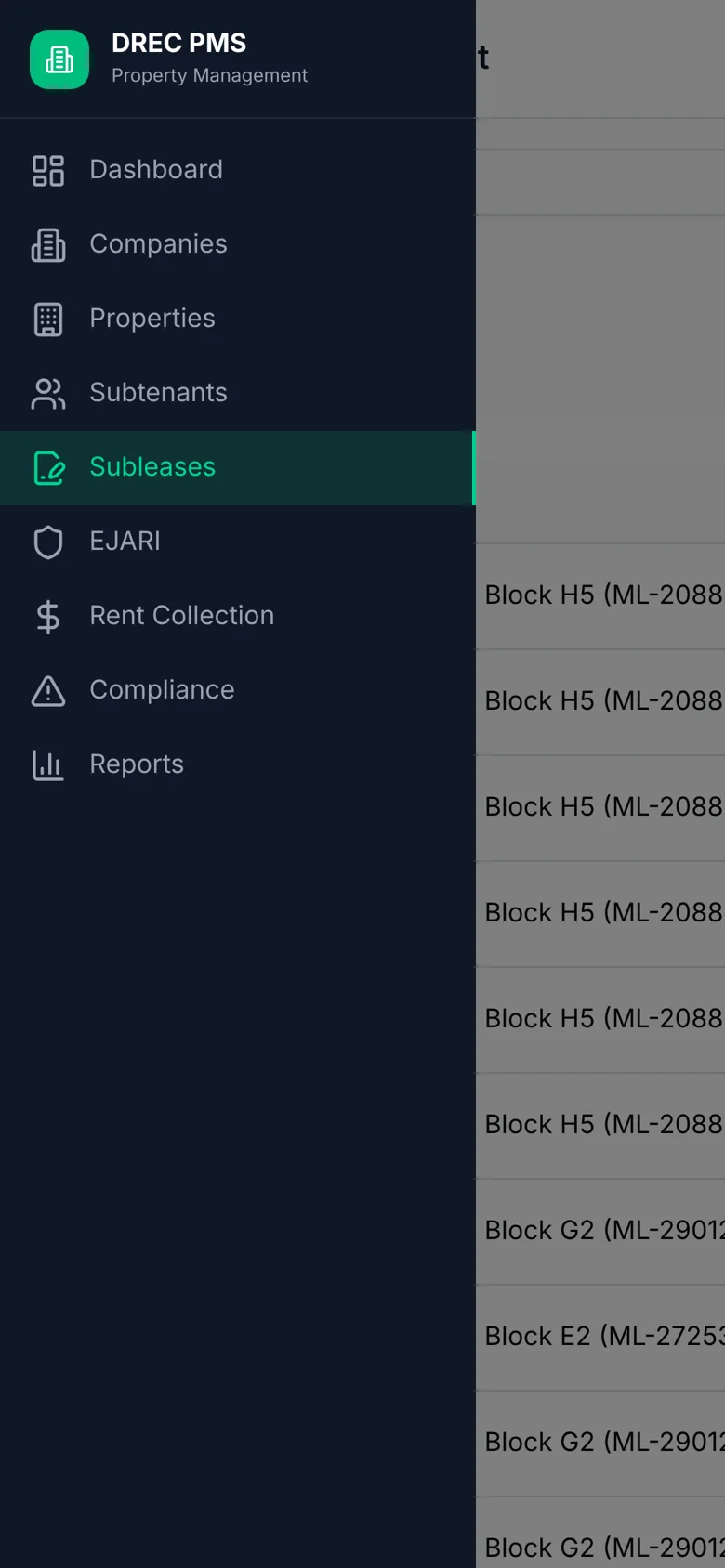
Task: Click the Companies building icon
Action: tap(48, 245)
